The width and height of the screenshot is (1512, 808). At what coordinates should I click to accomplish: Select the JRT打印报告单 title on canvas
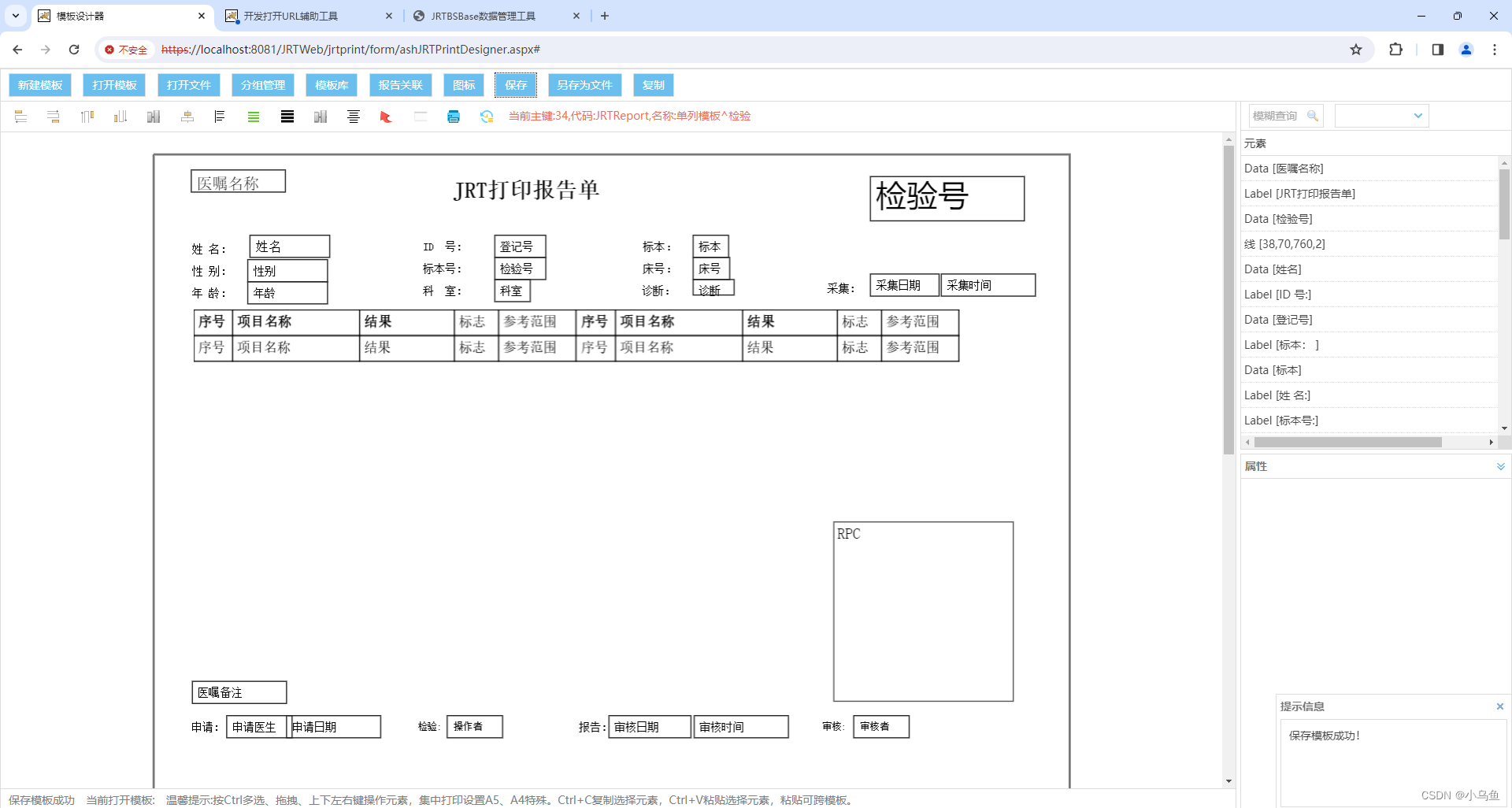pos(527,191)
